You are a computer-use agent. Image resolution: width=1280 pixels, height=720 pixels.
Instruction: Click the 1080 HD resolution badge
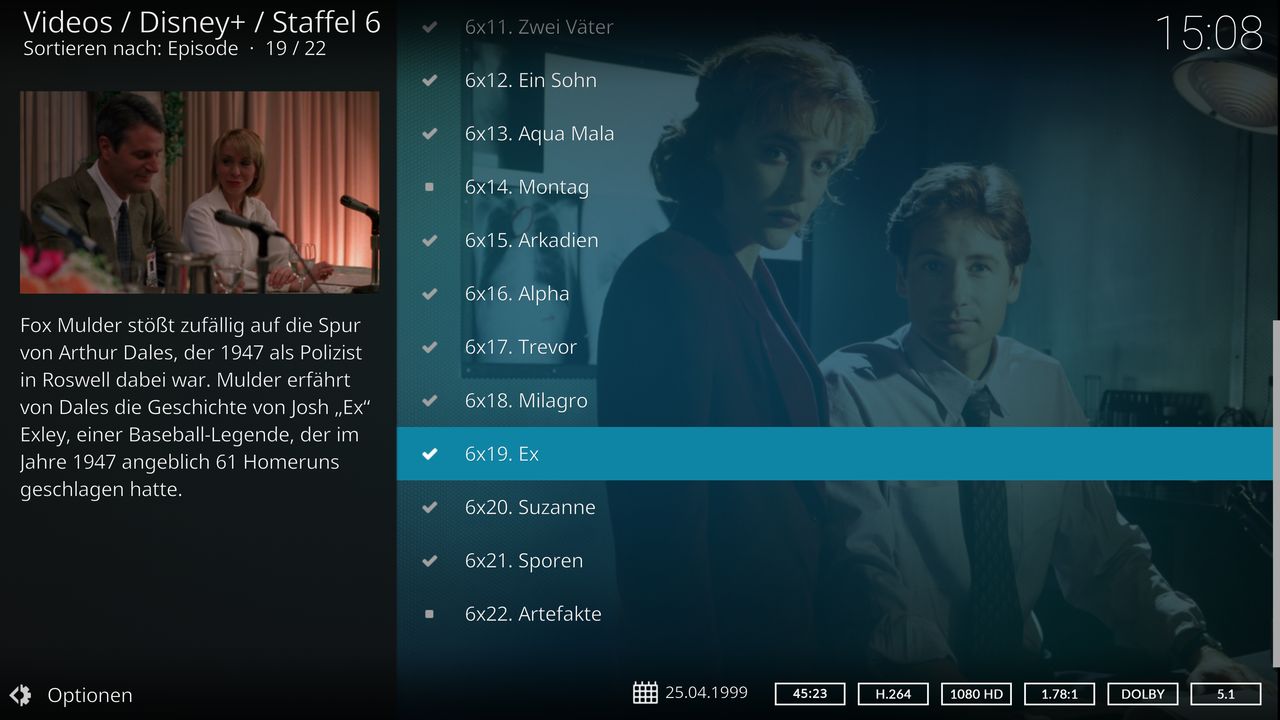tap(976, 693)
